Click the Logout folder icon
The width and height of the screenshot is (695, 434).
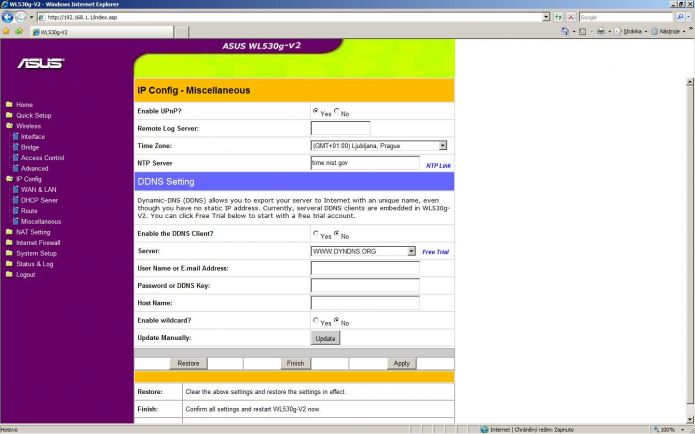[9, 274]
